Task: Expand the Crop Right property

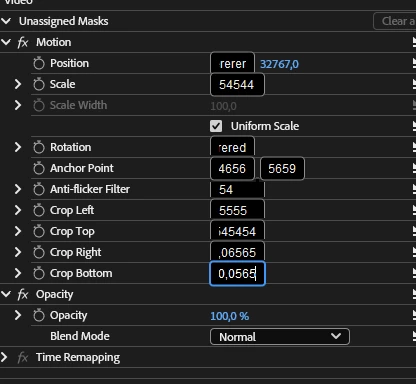Action: (18, 252)
